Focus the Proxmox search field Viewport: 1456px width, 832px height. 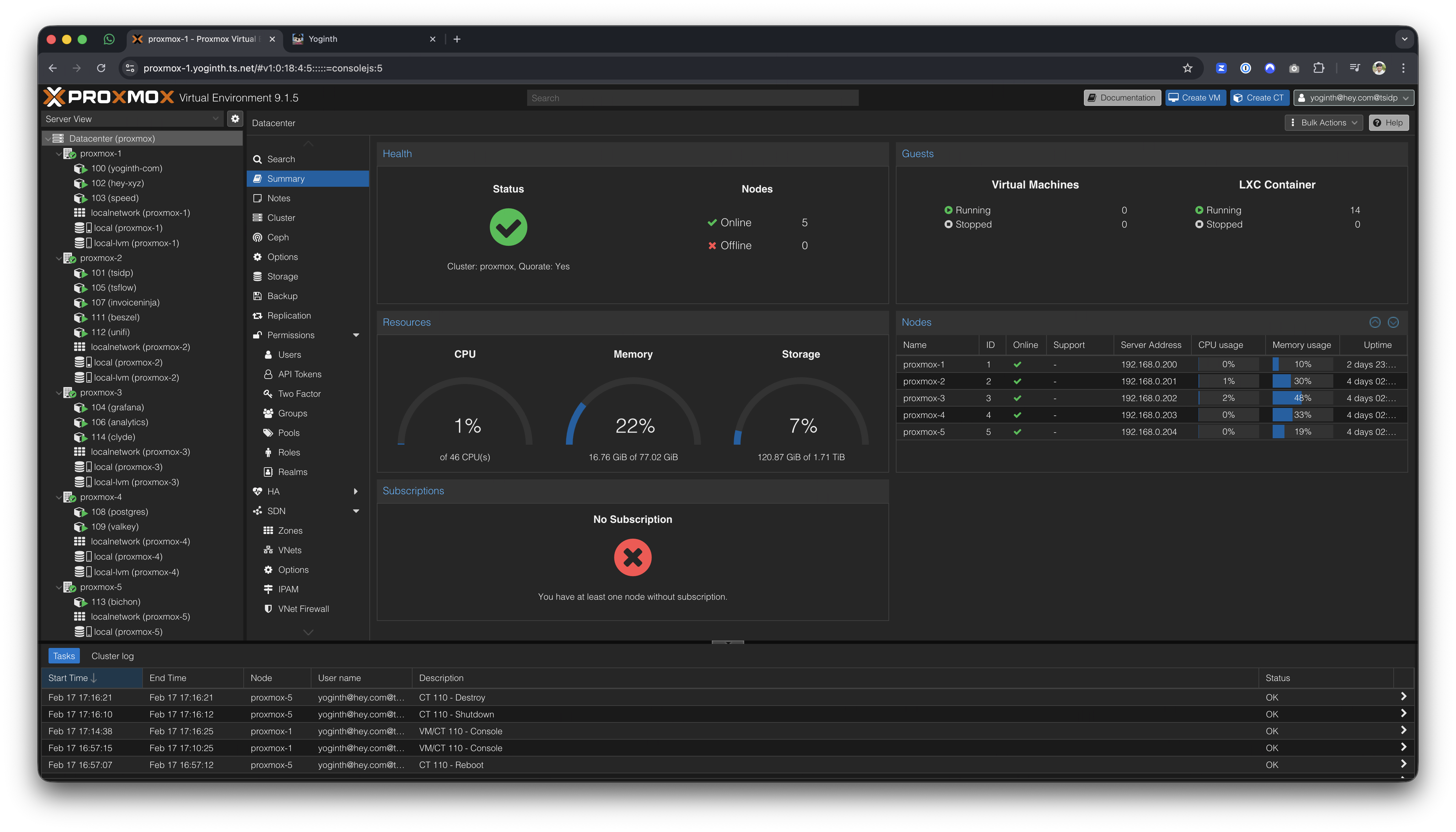tap(692, 98)
